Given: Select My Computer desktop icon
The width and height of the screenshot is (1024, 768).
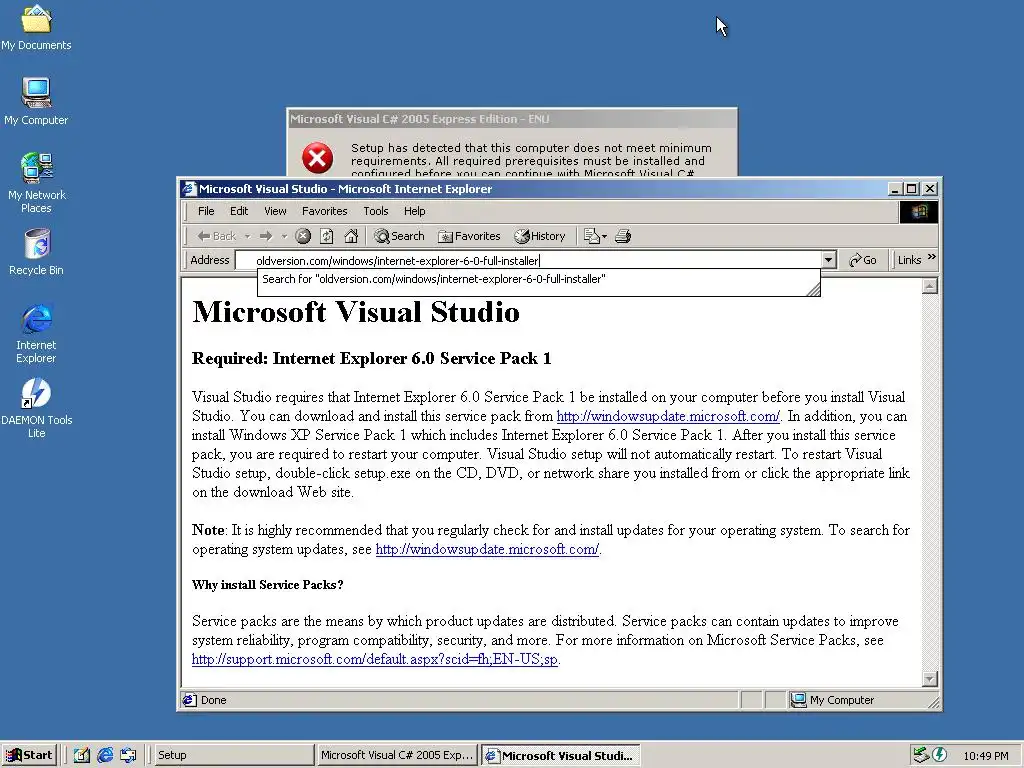Looking at the screenshot, I should [x=36, y=102].
